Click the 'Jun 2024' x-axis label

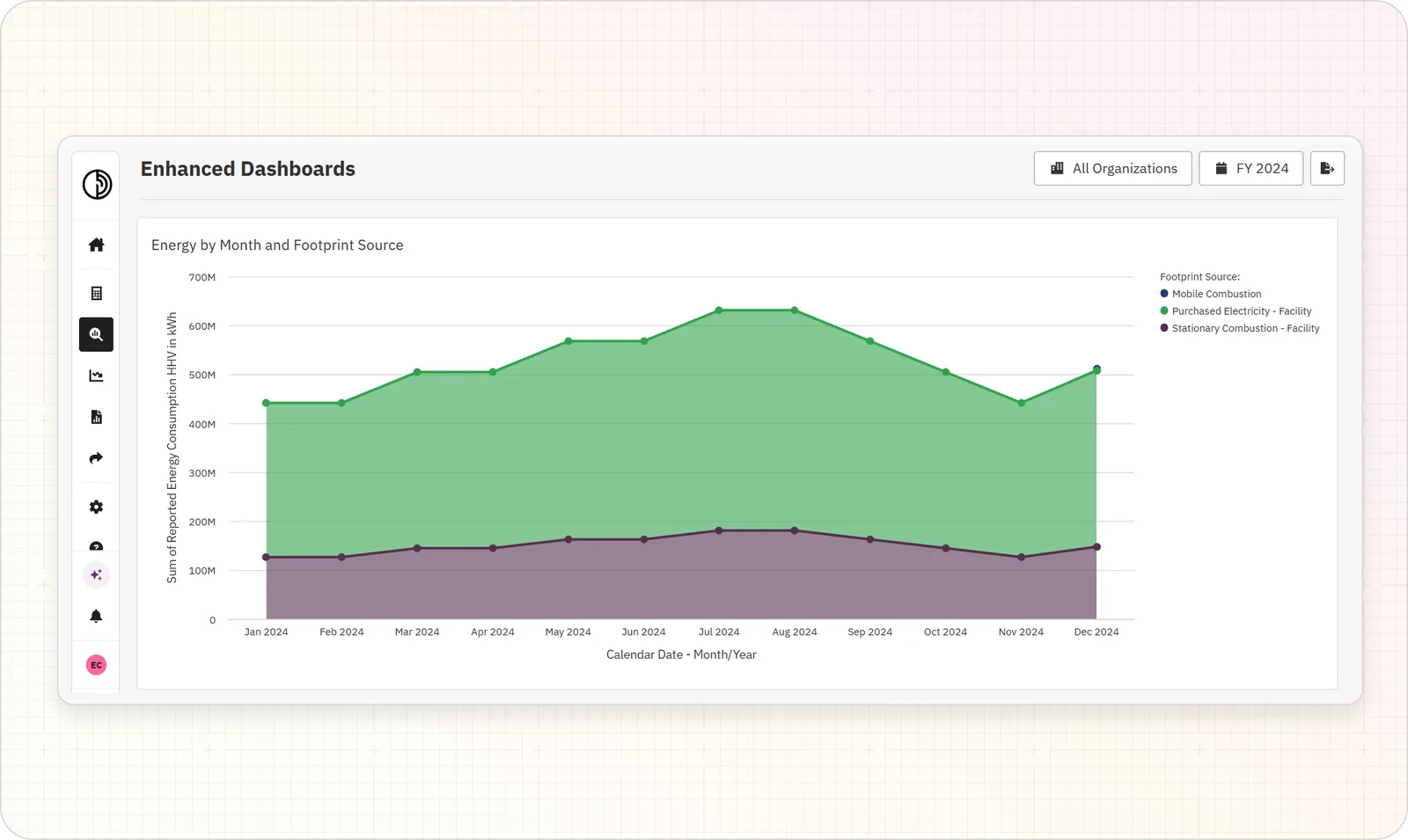click(x=643, y=632)
